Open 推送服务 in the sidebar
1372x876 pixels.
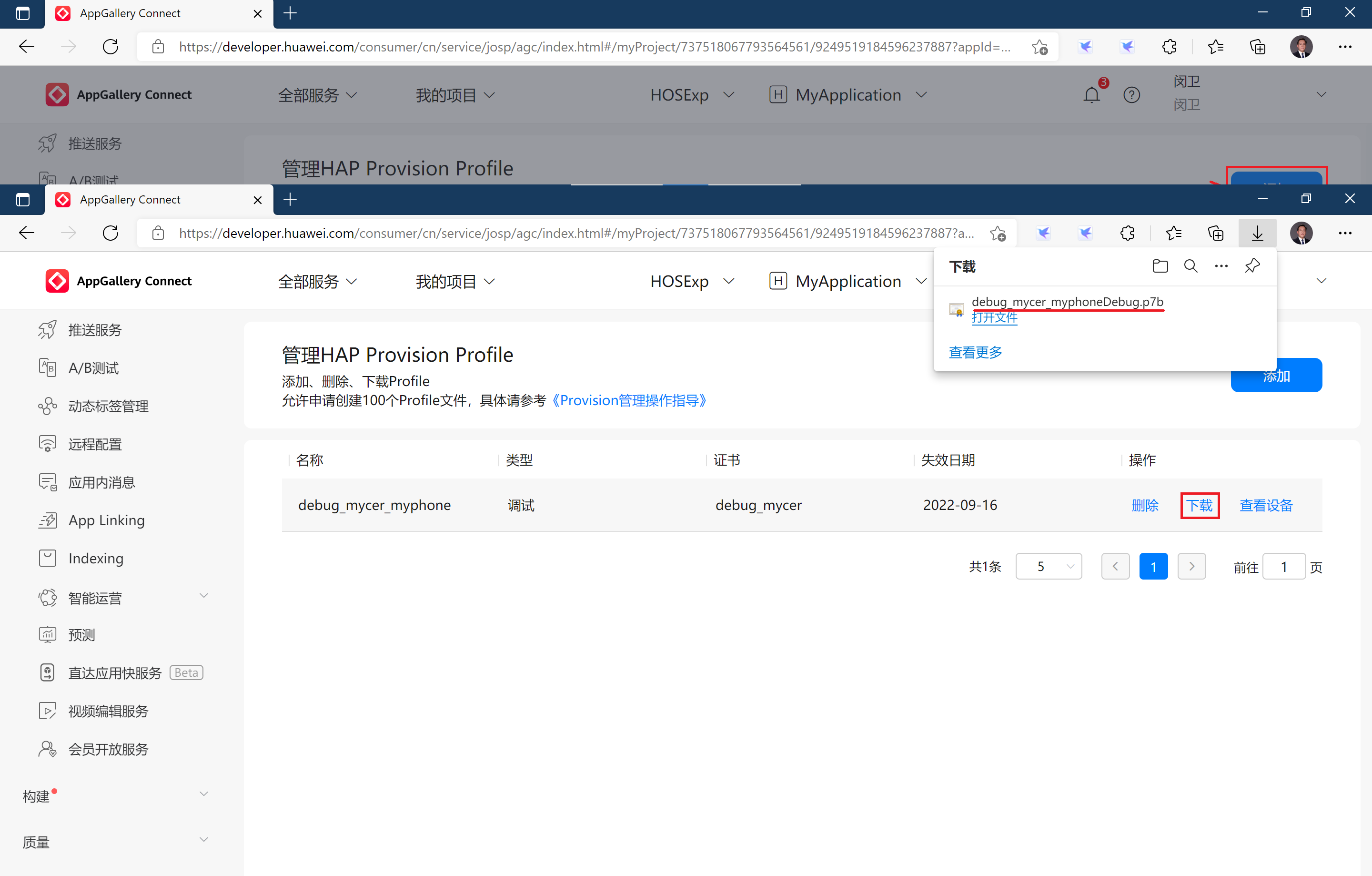point(95,330)
